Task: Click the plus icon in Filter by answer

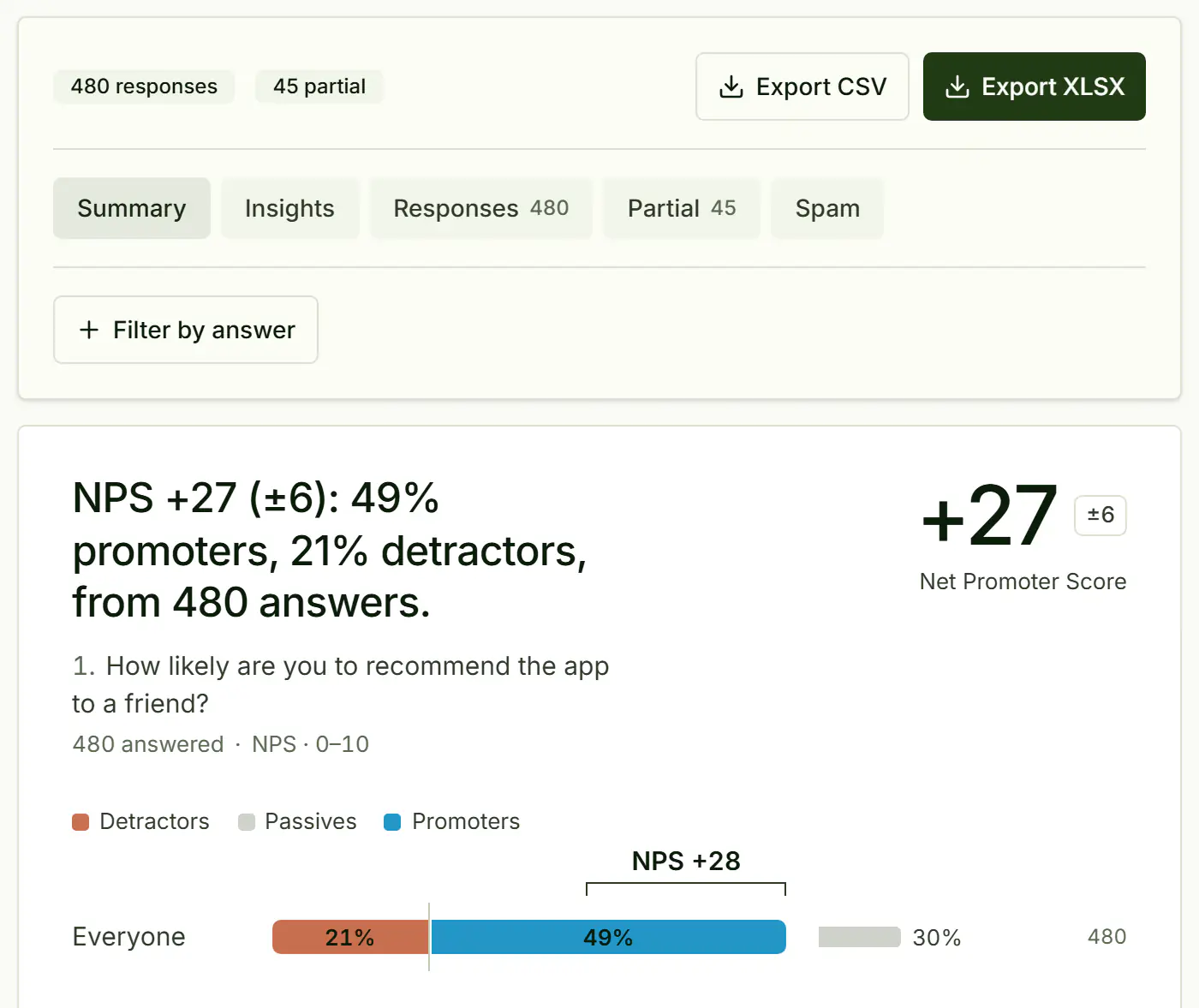Action: [89, 330]
